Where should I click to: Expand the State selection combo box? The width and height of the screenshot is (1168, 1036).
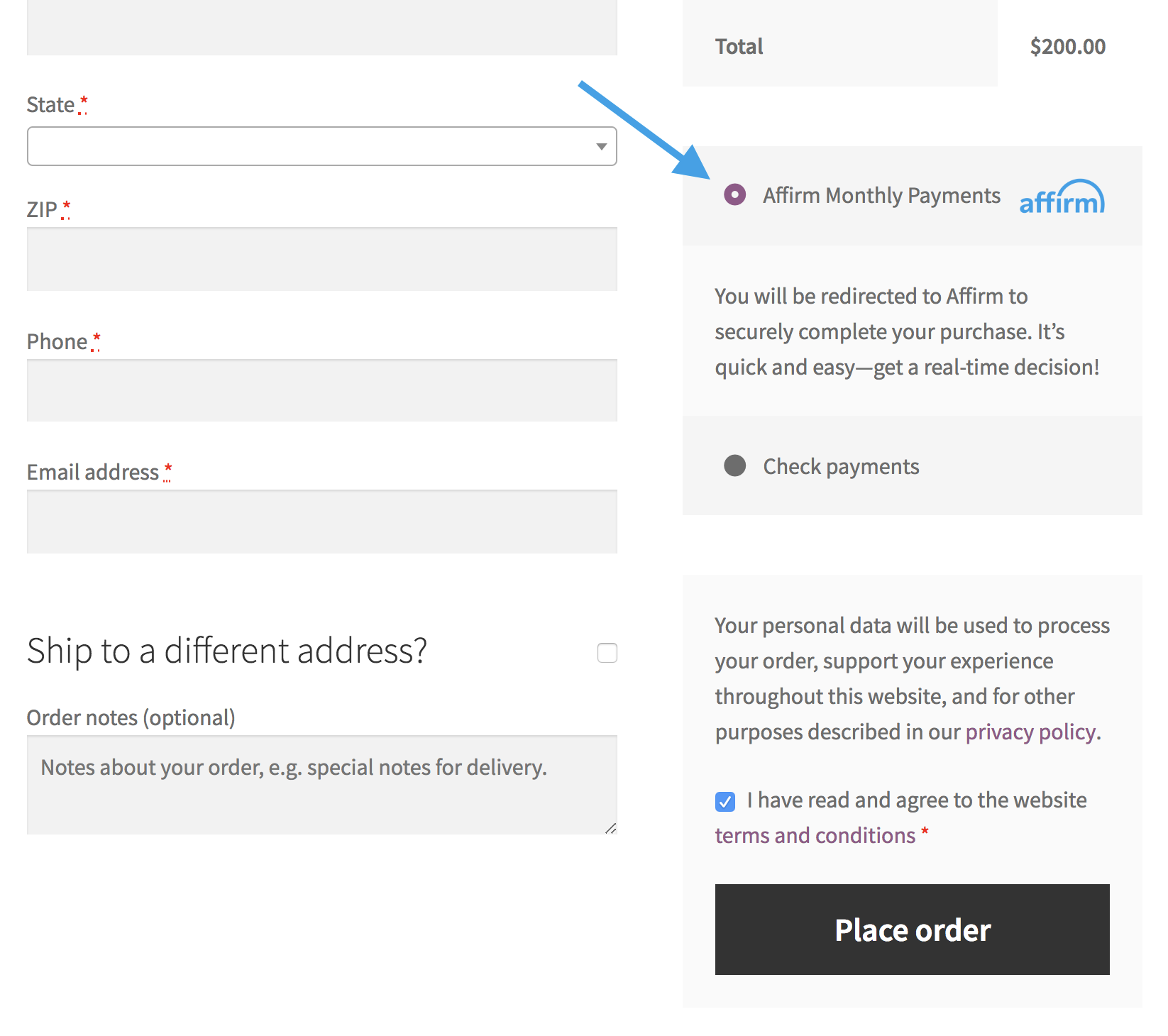[x=322, y=146]
